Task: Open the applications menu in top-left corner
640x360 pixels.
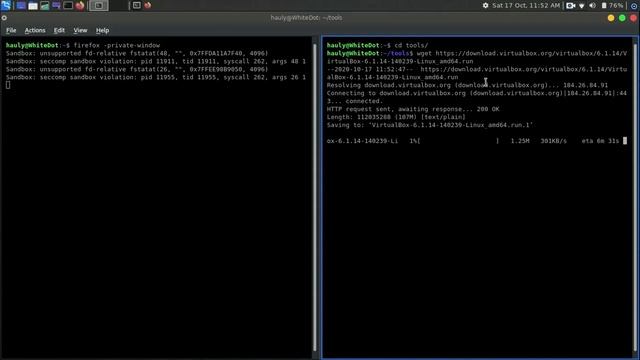Action: [6, 5]
